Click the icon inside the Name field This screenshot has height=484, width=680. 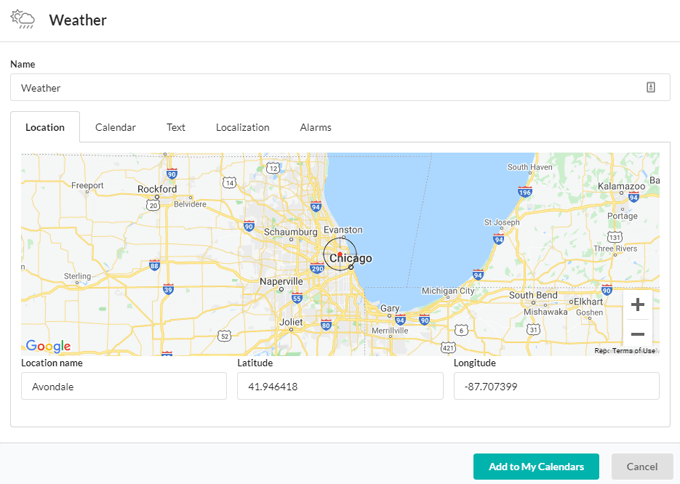(x=650, y=88)
